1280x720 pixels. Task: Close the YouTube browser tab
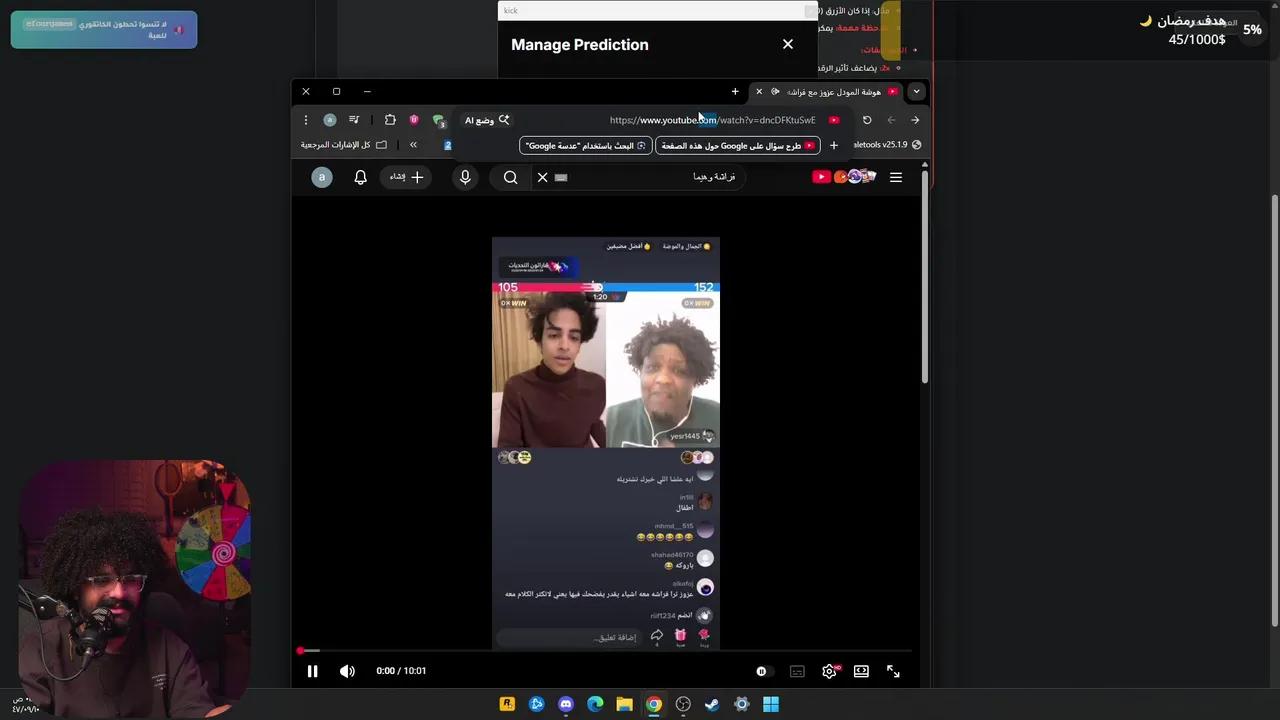(x=759, y=92)
